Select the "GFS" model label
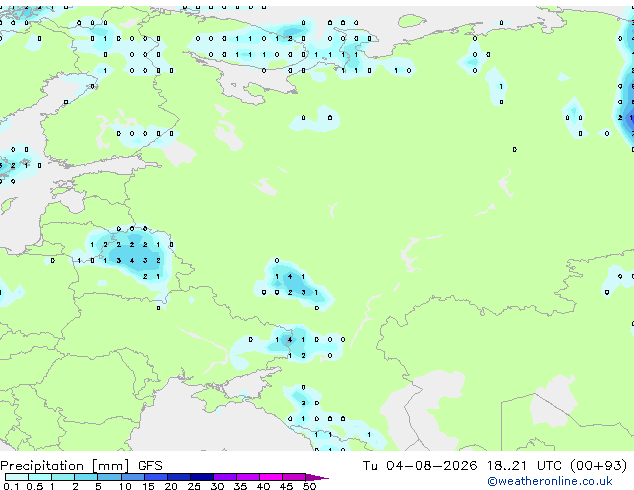This screenshot has height=490, width=634. (x=150, y=466)
